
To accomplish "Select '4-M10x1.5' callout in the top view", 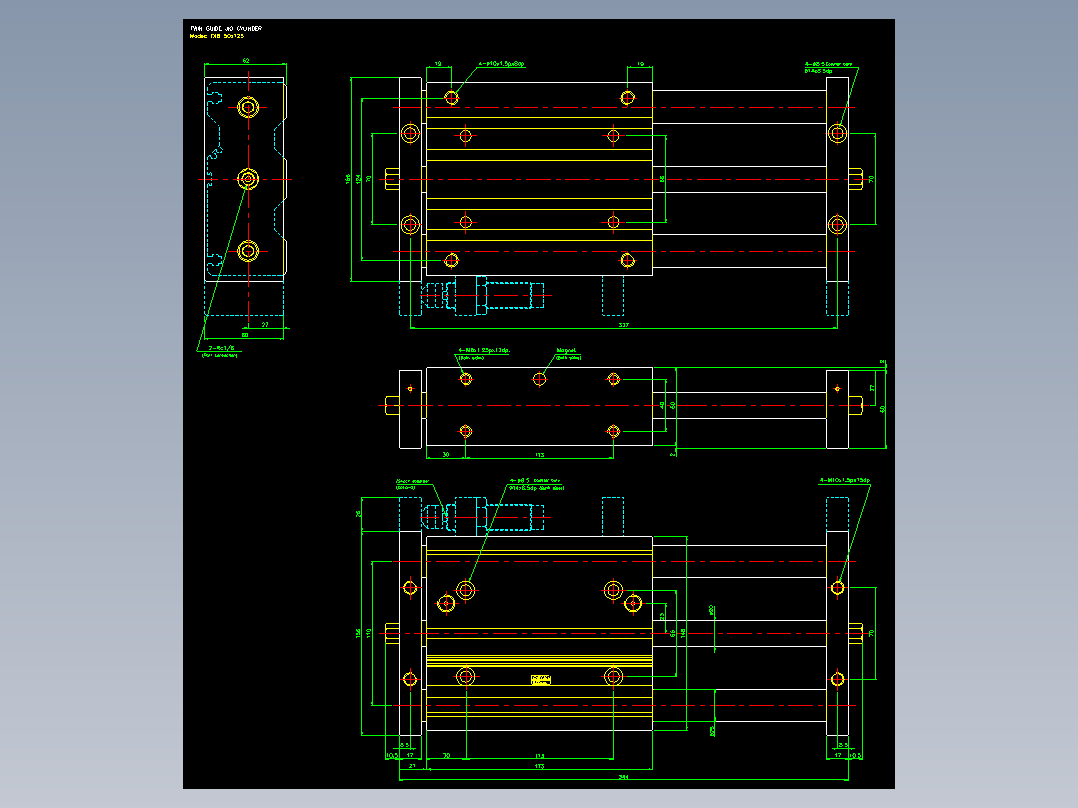I will [x=502, y=64].
